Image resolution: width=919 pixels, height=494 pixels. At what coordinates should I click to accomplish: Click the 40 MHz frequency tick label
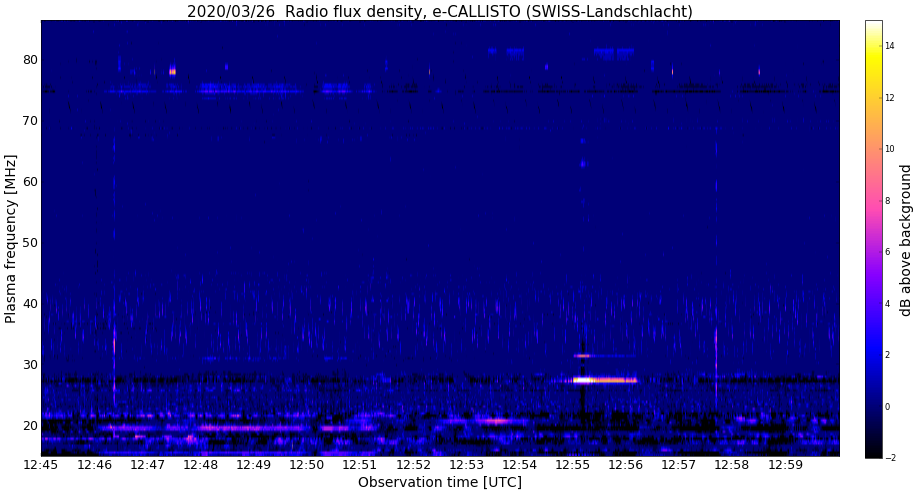click(30, 304)
